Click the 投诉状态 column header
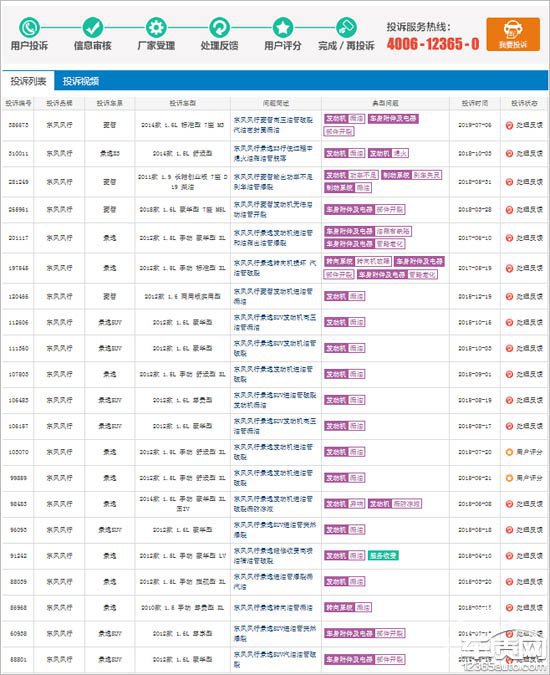The width and height of the screenshot is (550, 675). pos(524,103)
